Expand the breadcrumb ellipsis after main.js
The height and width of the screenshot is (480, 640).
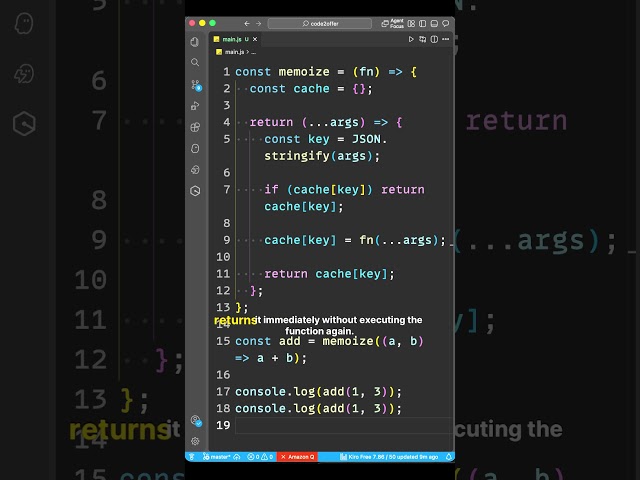click(253, 52)
